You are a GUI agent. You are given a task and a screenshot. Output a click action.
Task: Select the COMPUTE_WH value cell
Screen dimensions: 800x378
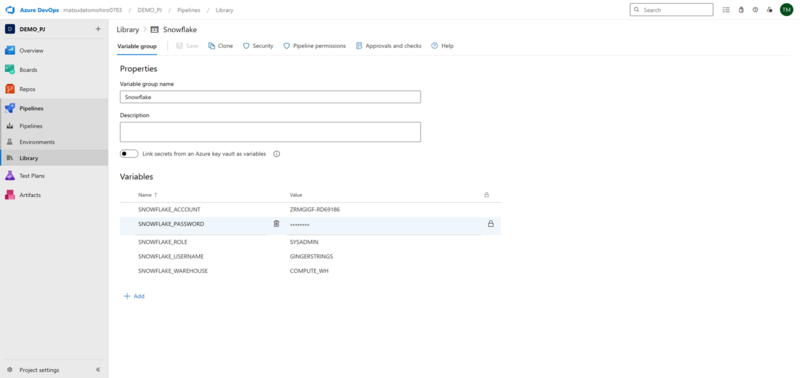[309, 271]
